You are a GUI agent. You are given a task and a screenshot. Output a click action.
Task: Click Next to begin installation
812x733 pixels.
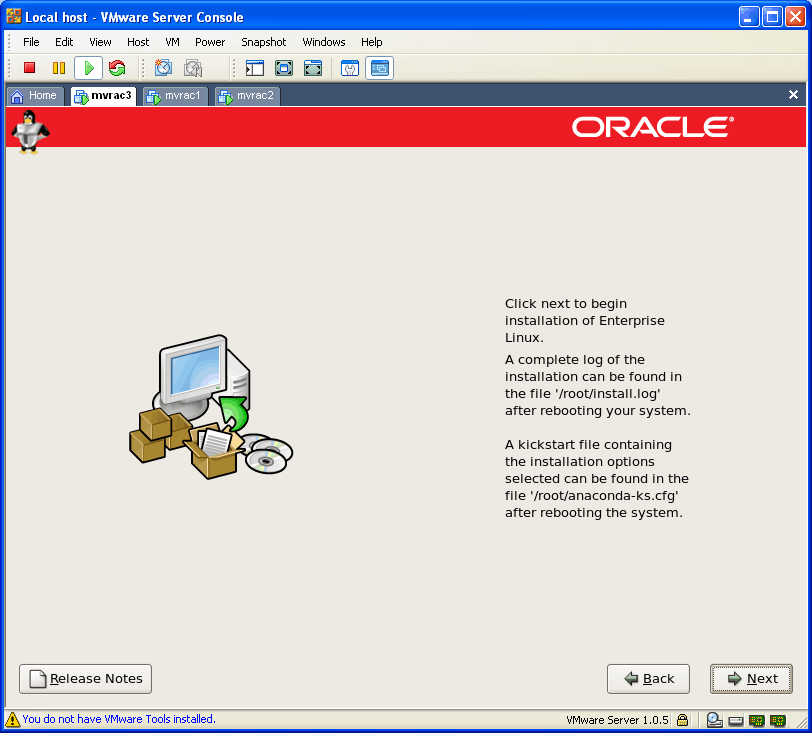(751, 679)
